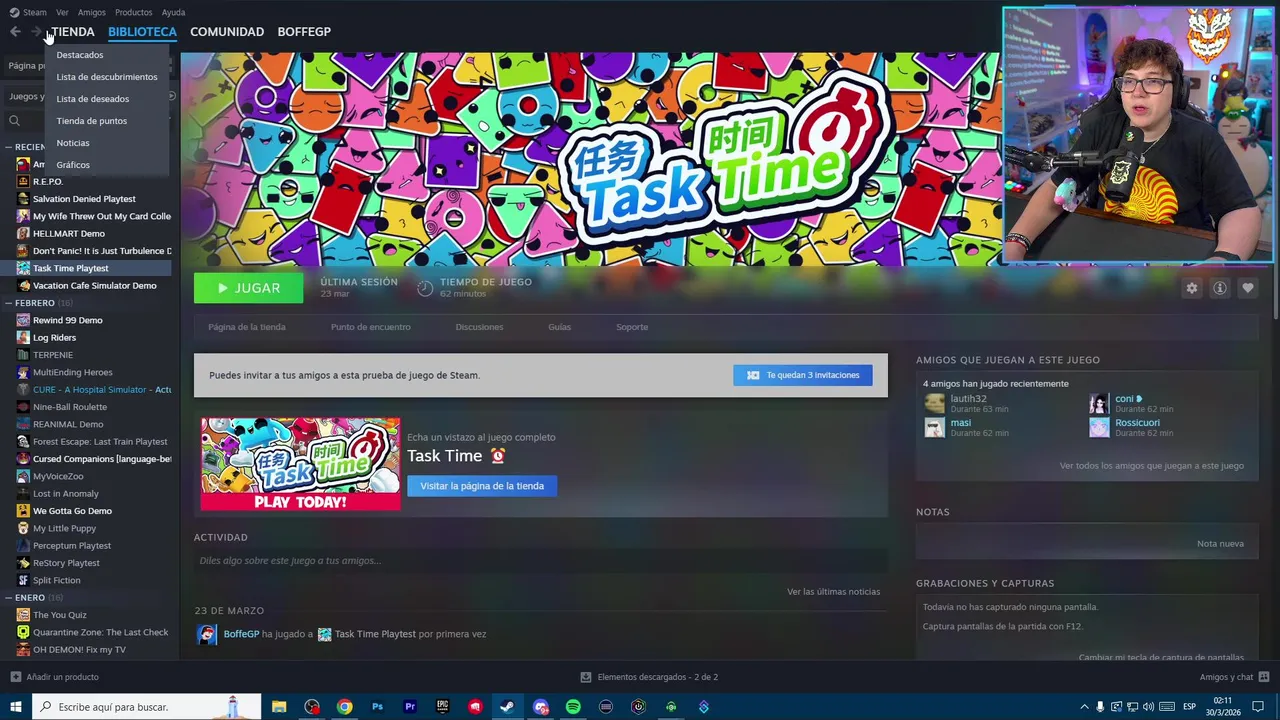Collapse the ENERO group

pyautogui.click(x=8, y=598)
